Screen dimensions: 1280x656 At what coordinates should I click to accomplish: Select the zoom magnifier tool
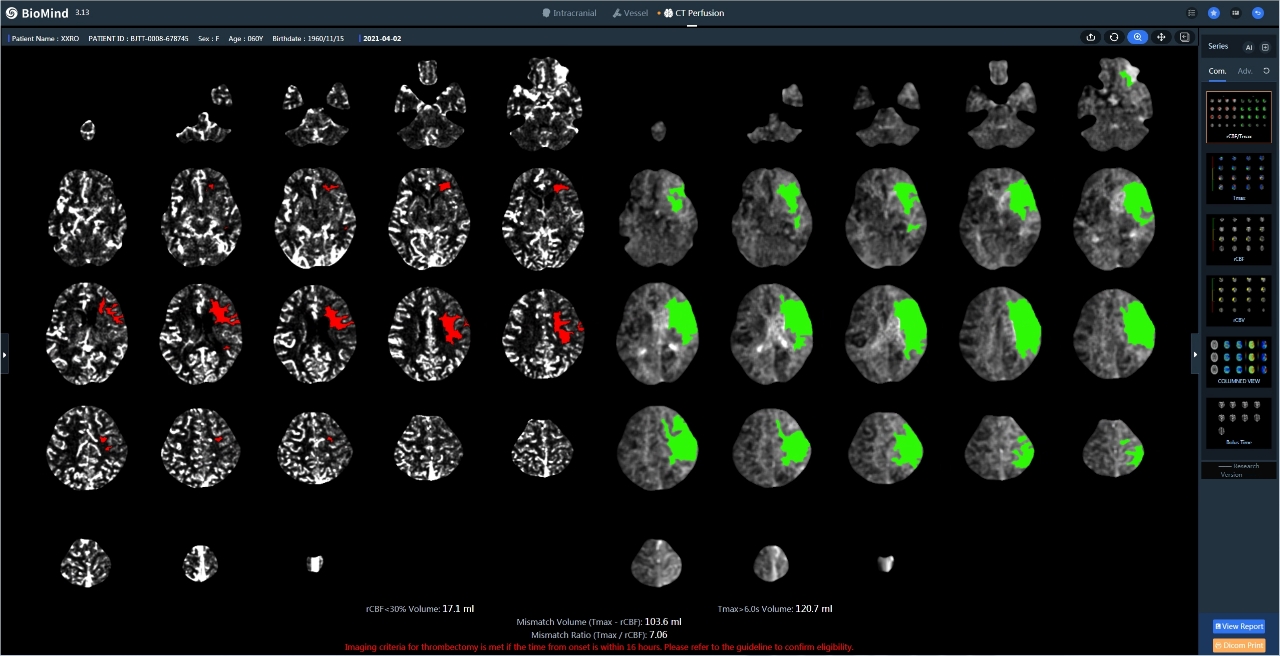tap(1137, 37)
